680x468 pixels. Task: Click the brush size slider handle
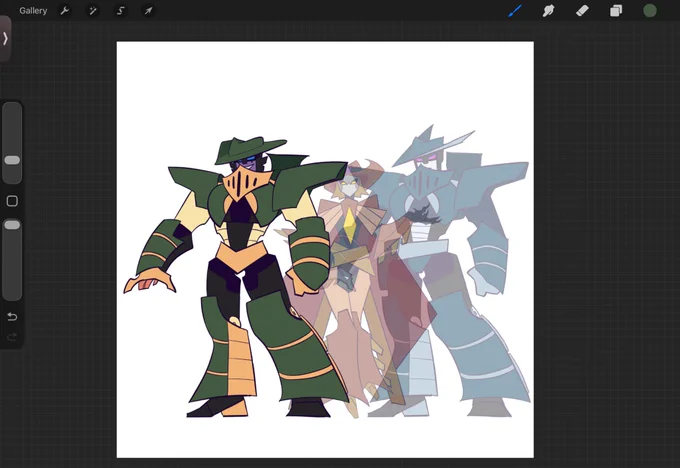(x=12, y=160)
